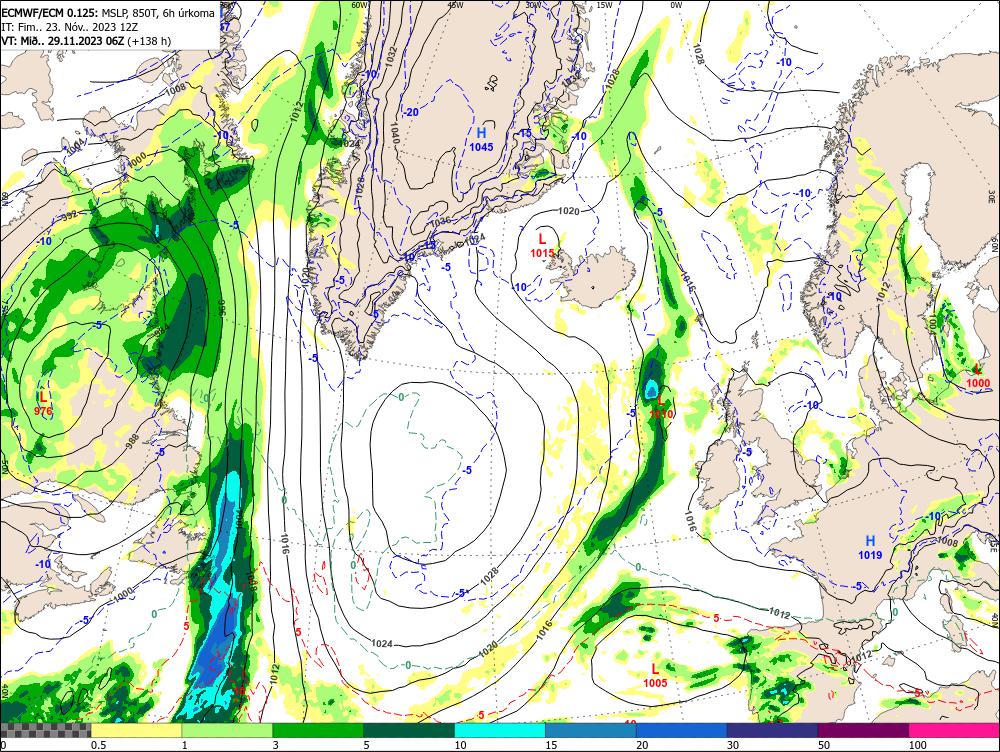
Task: Click the blue H 1019 high label
Action: point(870,548)
